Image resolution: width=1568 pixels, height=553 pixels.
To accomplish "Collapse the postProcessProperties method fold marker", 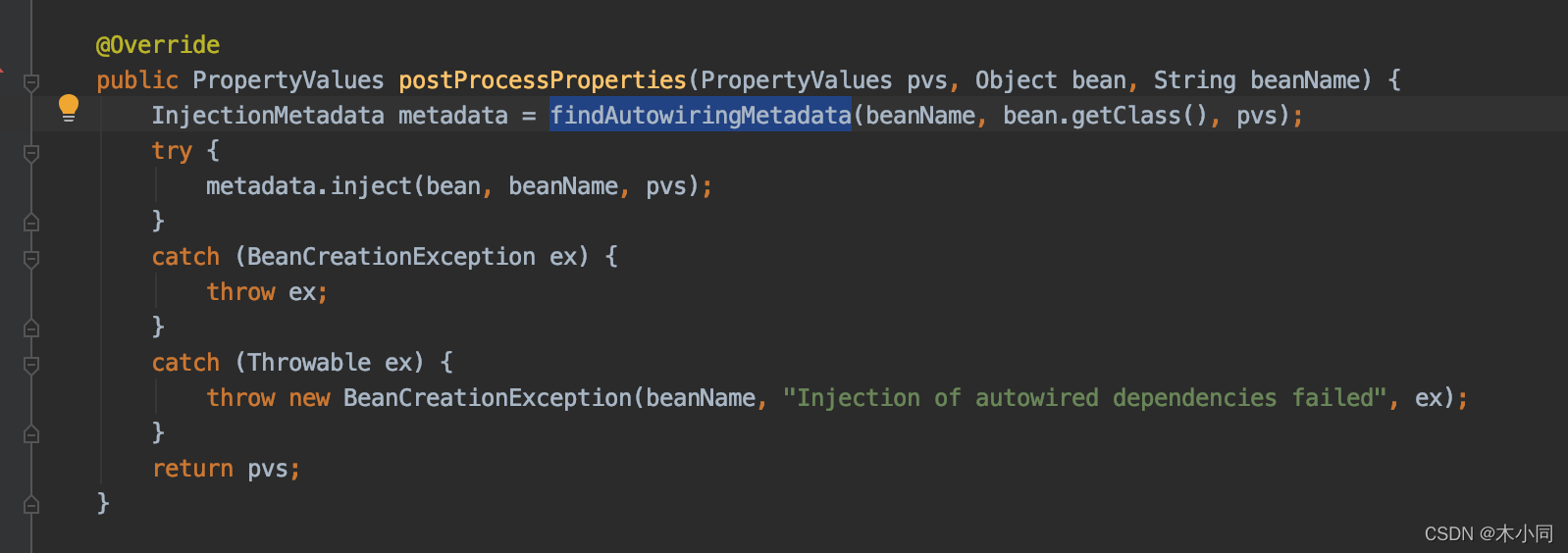I will tap(31, 82).
